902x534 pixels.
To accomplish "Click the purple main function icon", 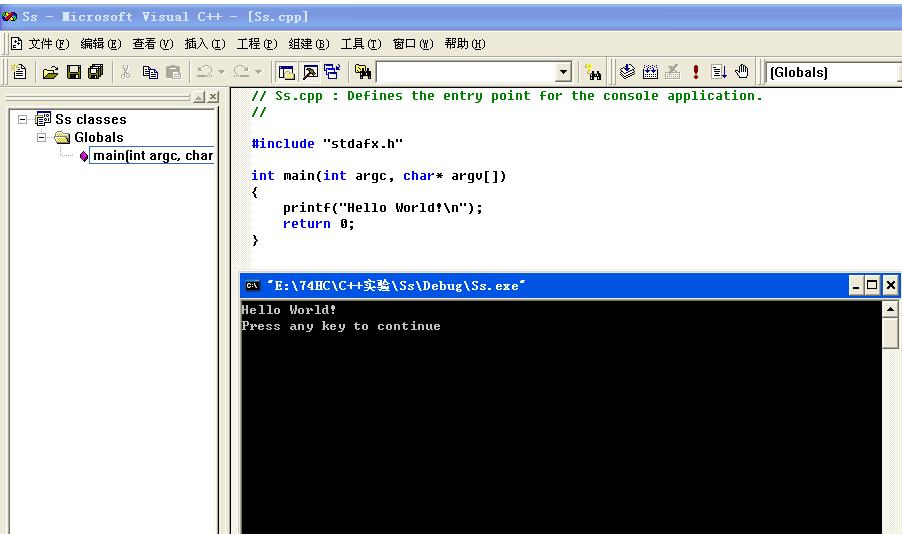I will coord(84,156).
